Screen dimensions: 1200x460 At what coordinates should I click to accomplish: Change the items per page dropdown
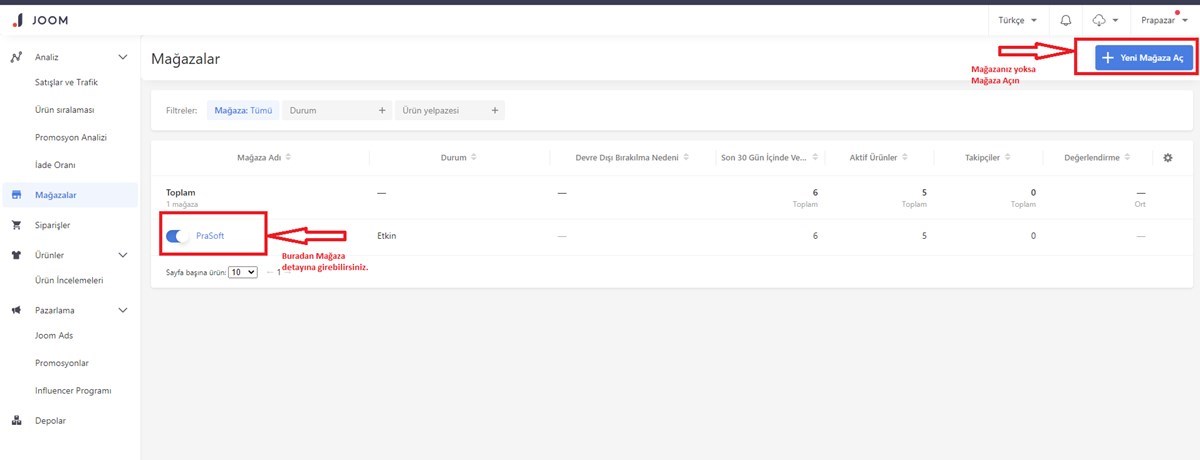click(243, 272)
